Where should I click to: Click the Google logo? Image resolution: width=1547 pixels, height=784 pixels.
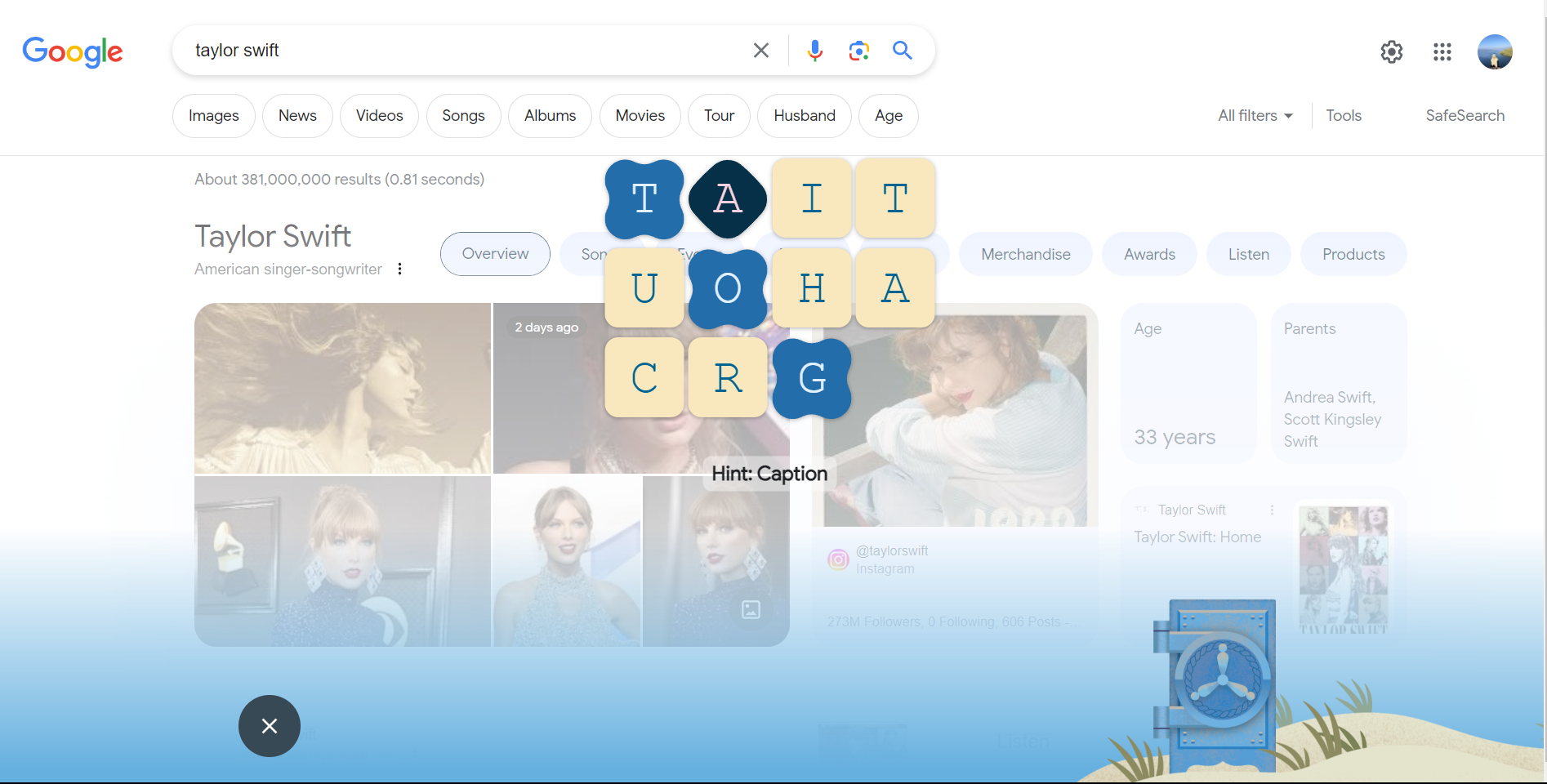point(73,52)
